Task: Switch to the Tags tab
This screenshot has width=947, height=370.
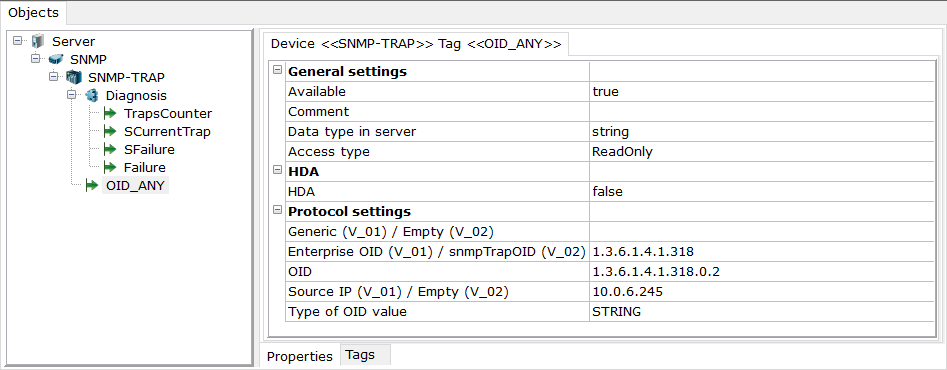Action: pyautogui.click(x=360, y=355)
